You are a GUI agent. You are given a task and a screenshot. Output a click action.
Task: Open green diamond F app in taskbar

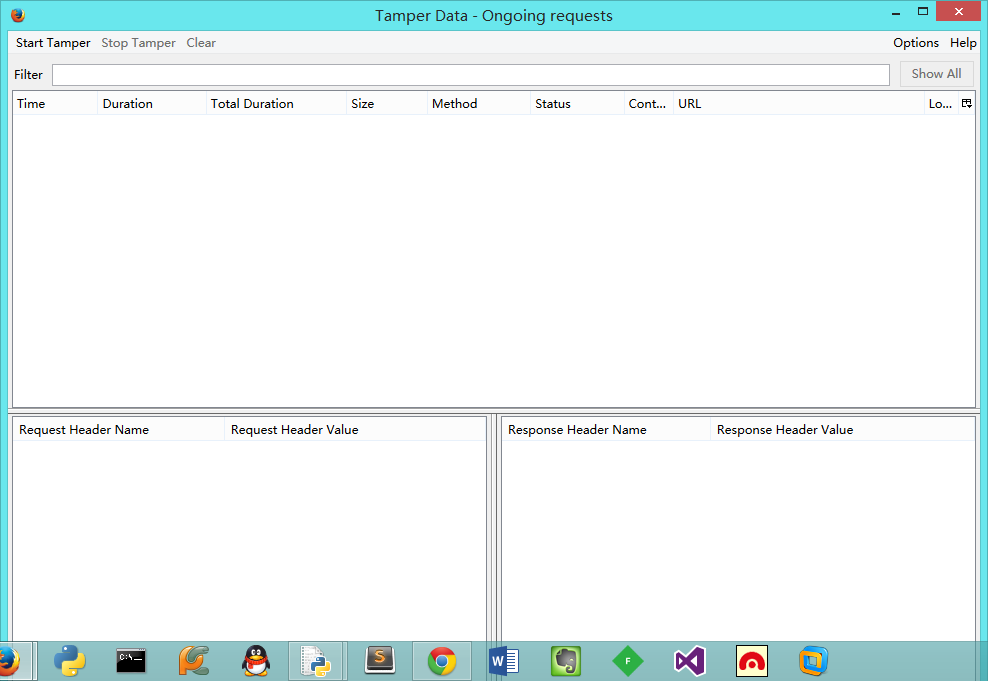pyautogui.click(x=628, y=661)
